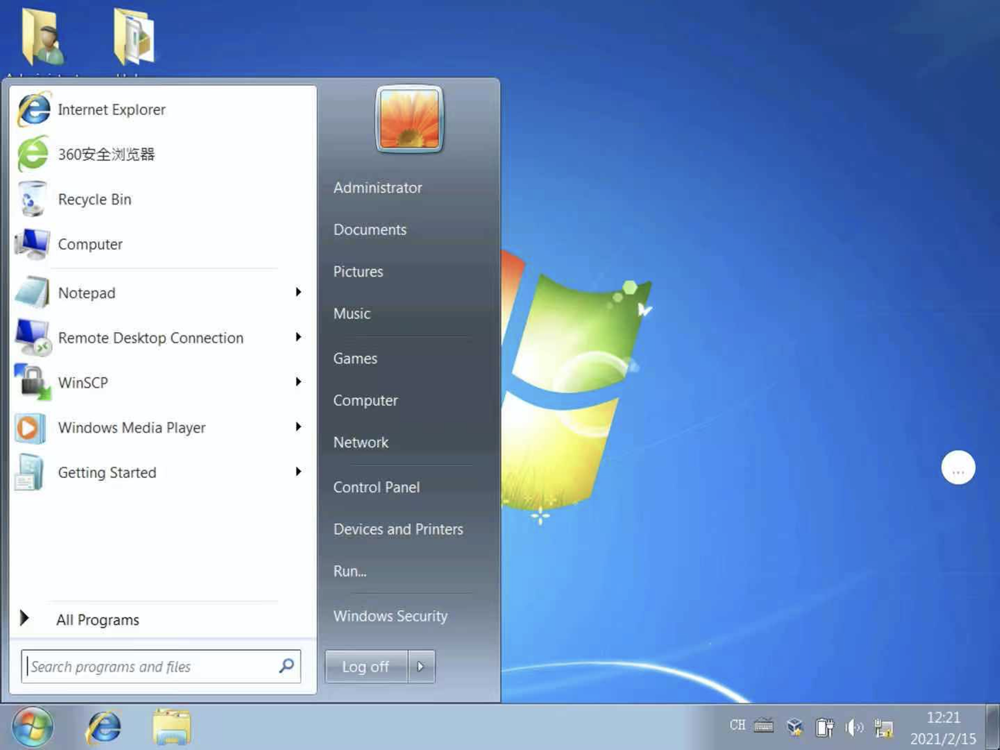
Task: Click the Internet Explorer text label
Action: 112,110
